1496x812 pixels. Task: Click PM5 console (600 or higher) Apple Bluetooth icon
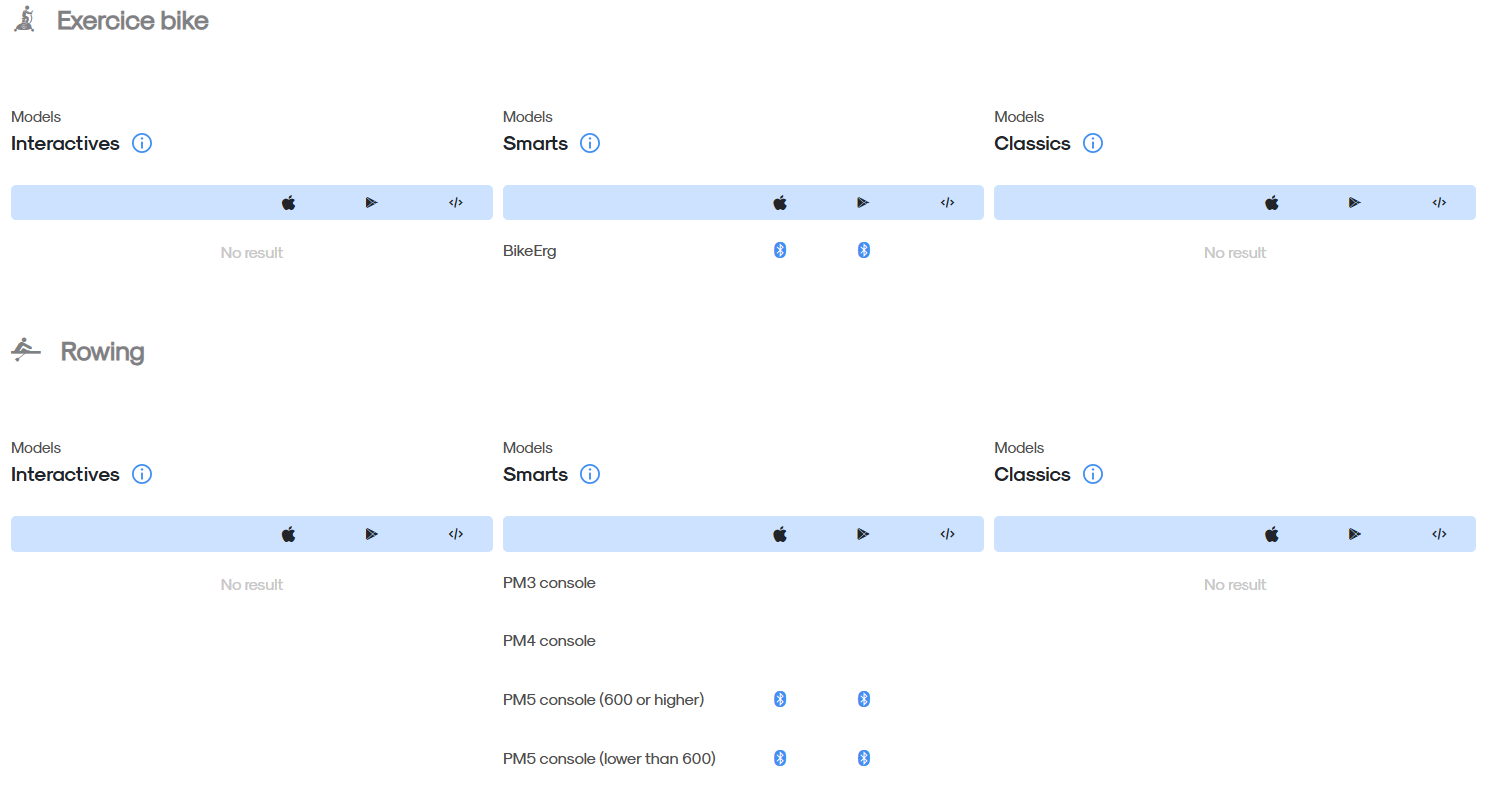780,699
